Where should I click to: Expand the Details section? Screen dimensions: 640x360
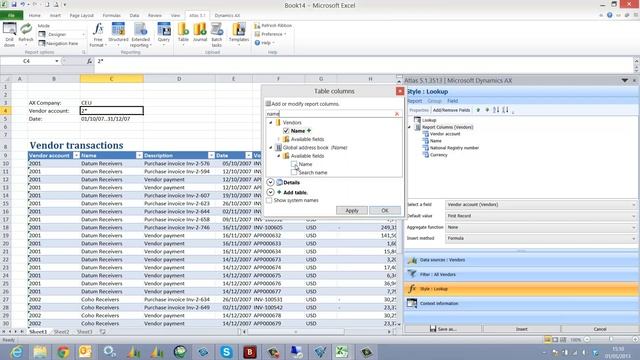[270, 182]
